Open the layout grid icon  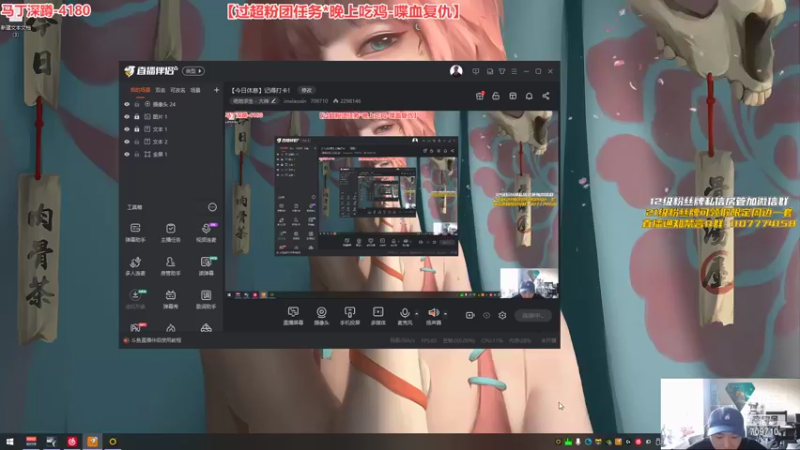513,96
